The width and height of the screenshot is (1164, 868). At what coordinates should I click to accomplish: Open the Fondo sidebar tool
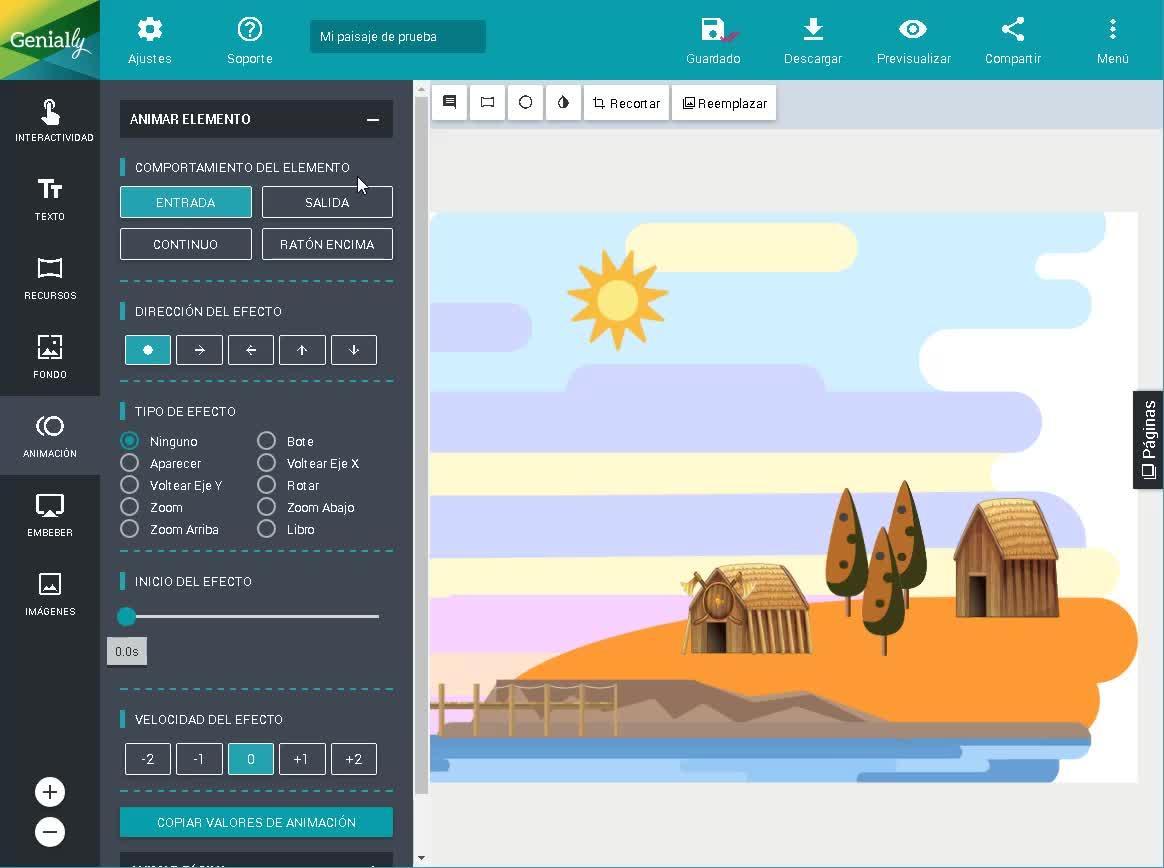point(50,356)
